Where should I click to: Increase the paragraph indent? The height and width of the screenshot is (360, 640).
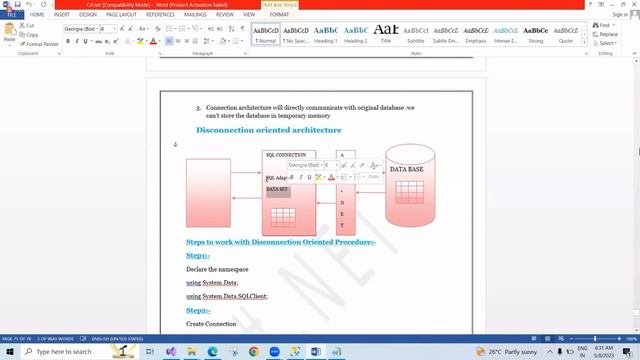pyautogui.click(x=220, y=29)
